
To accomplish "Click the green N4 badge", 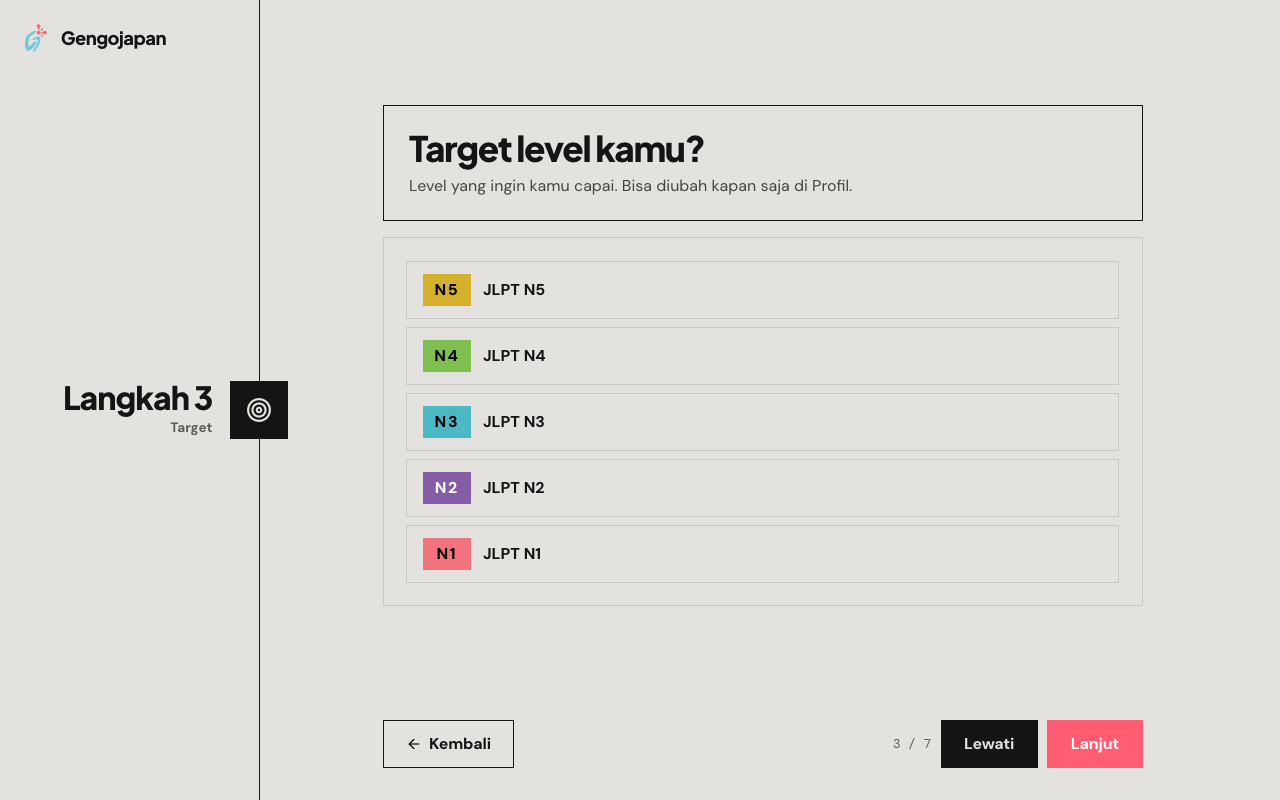I will tap(447, 356).
